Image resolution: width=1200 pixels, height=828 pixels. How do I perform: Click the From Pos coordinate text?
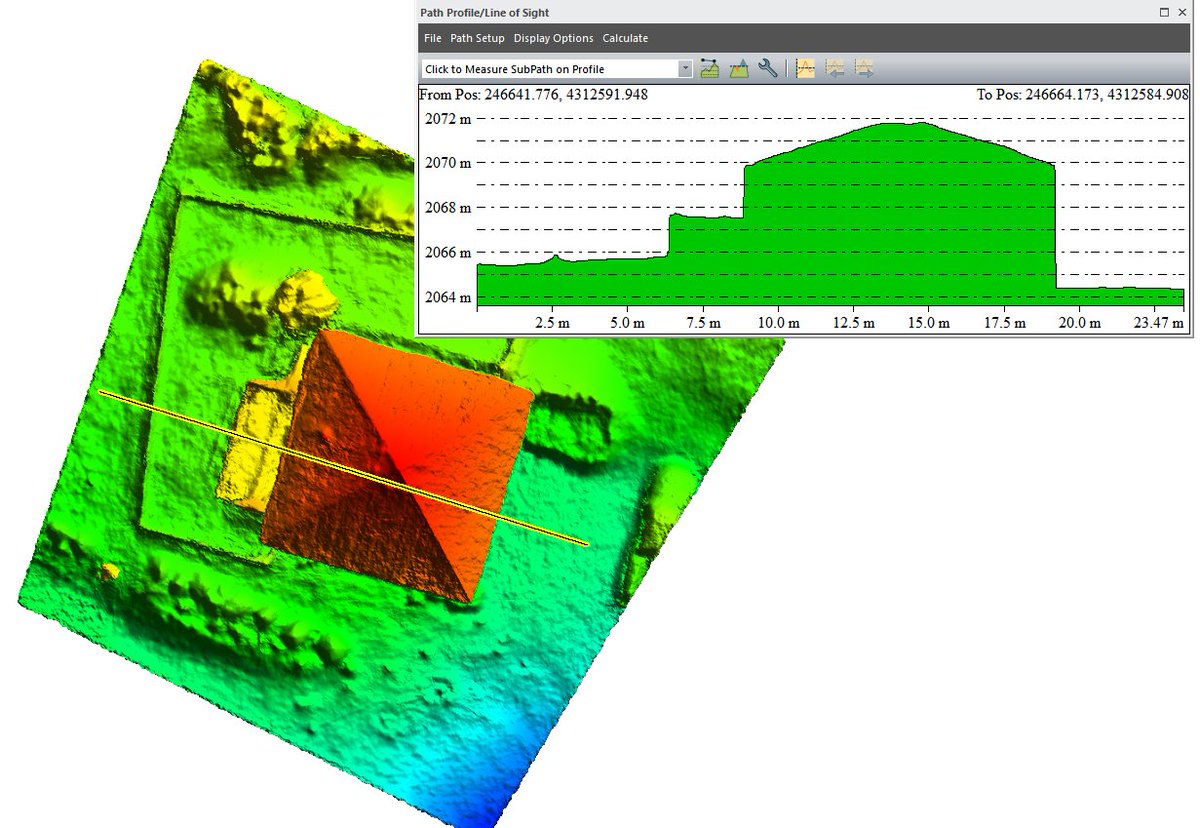pos(536,93)
